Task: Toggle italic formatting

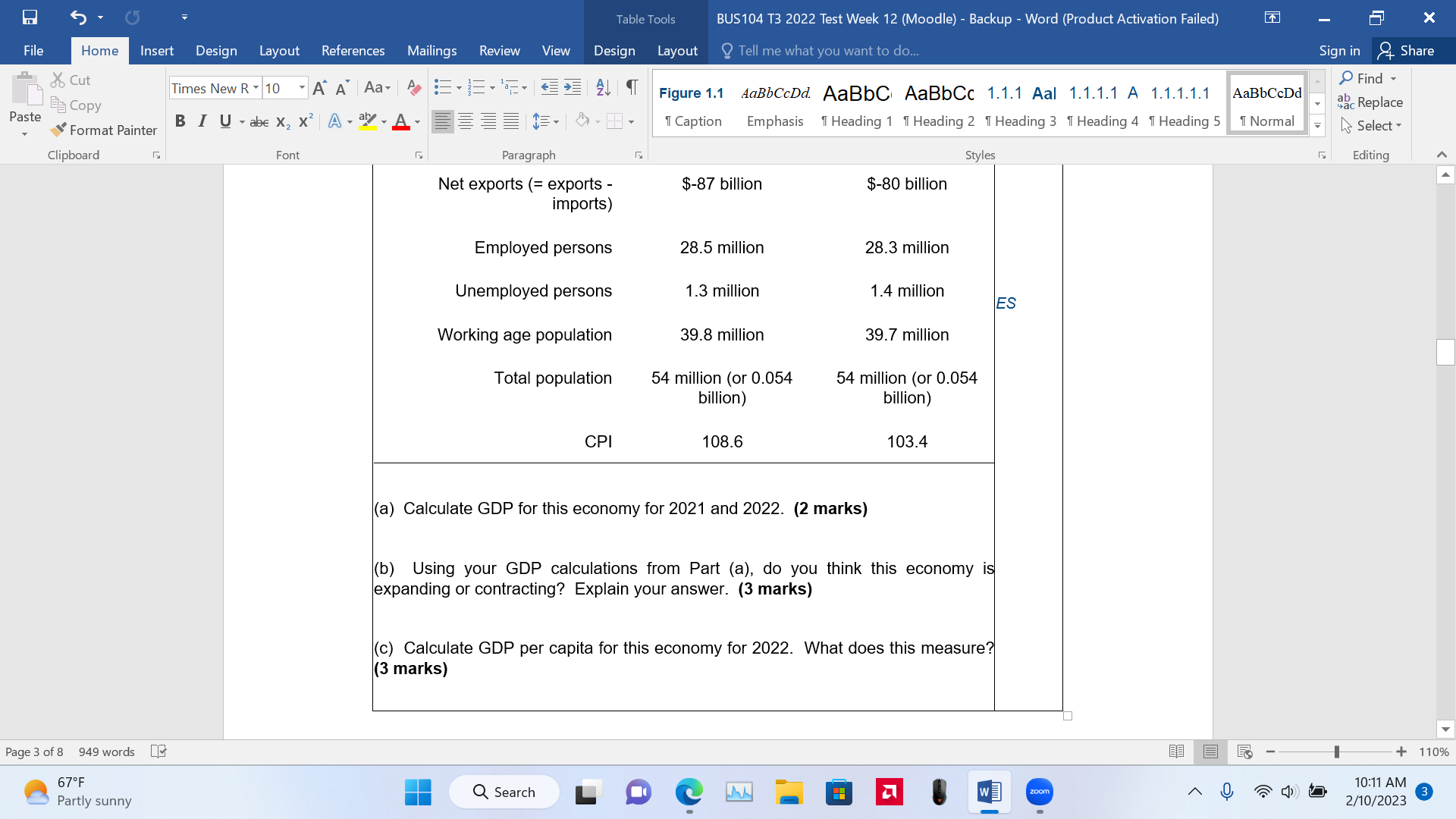Action: tap(202, 121)
